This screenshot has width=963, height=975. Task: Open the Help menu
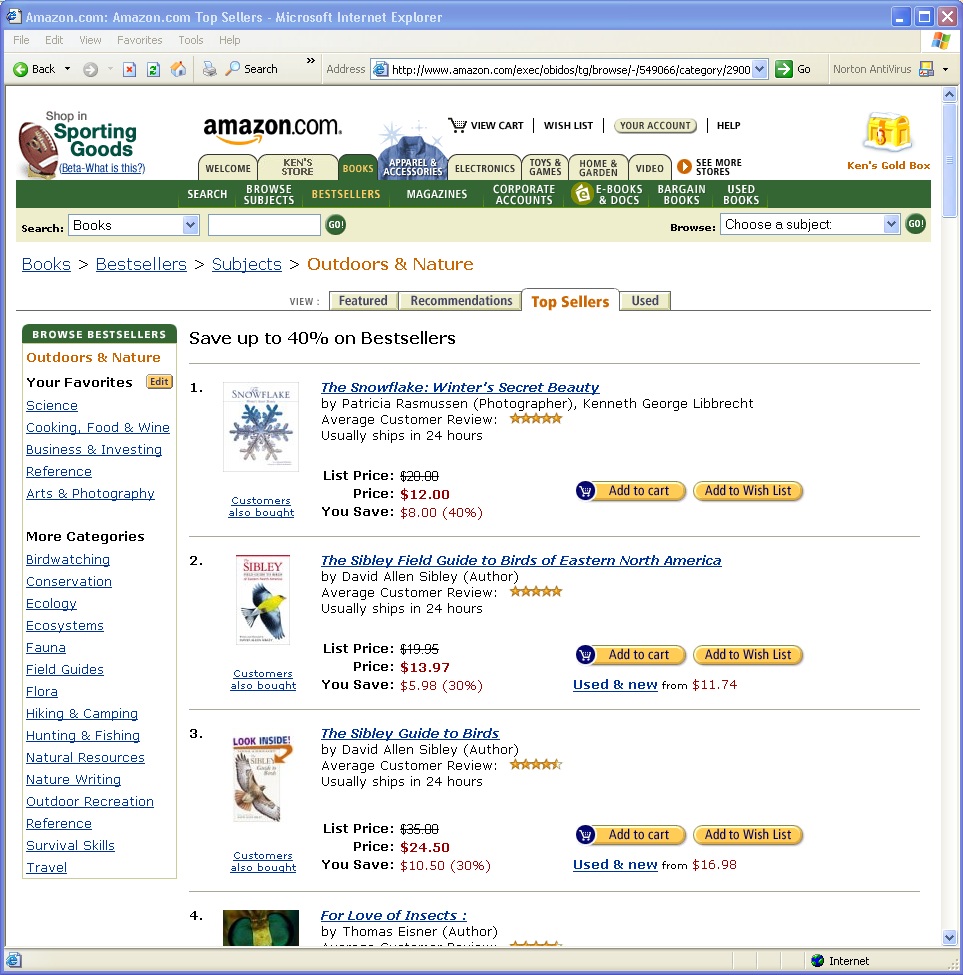click(x=229, y=40)
